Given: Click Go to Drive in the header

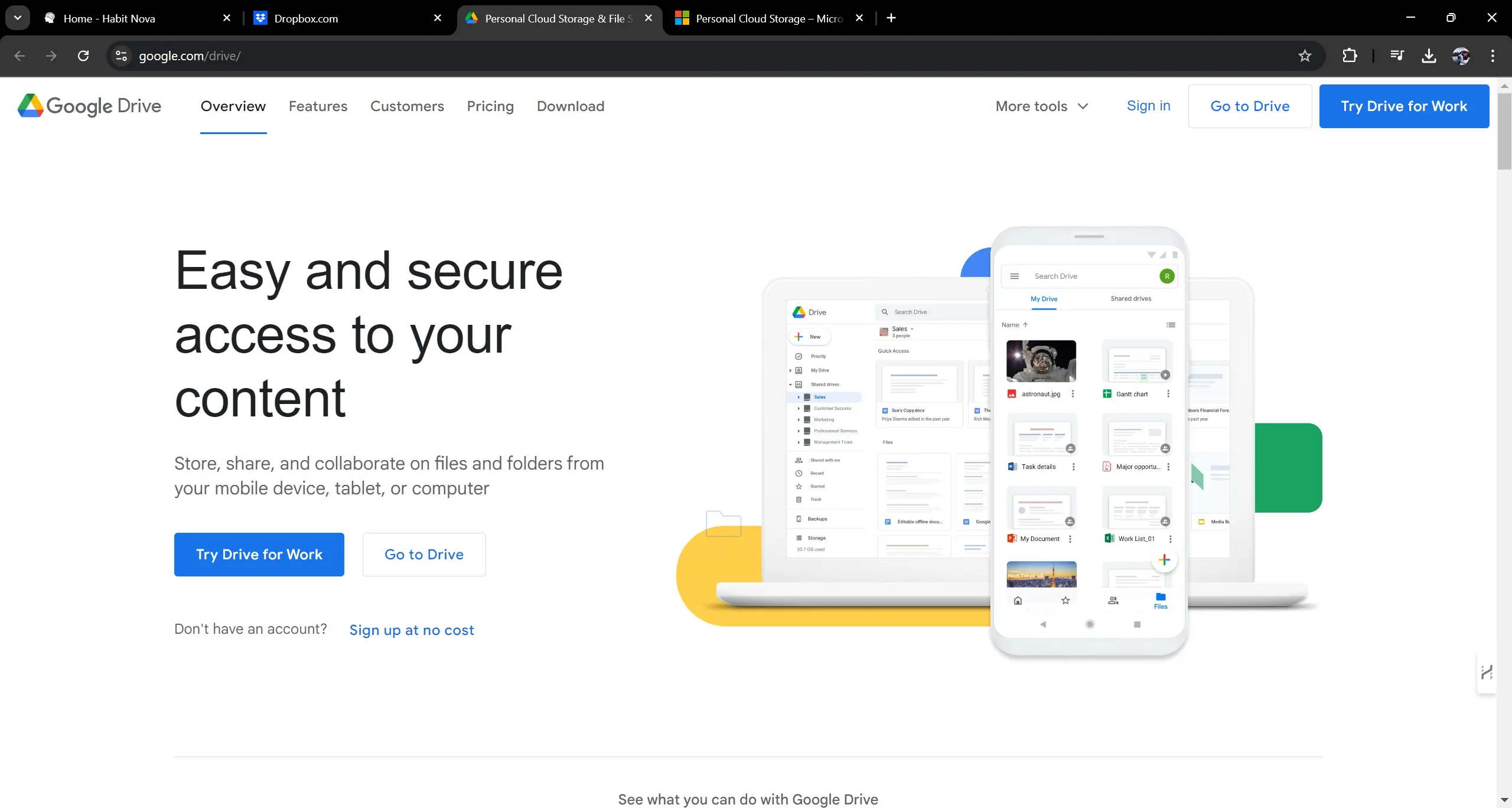Looking at the screenshot, I should click(1250, 106).
